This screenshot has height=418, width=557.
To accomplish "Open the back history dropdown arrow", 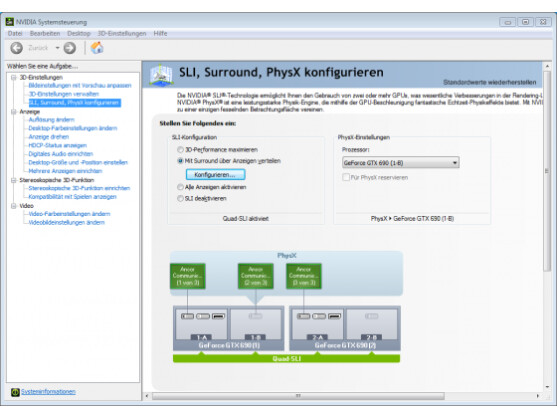I will pyautogui.click(x=57, y=48).
